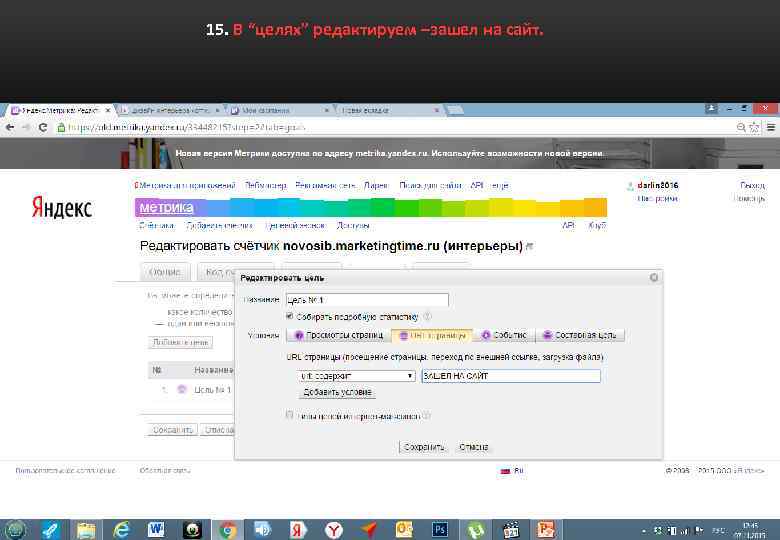The width and height of the screenshot is (780, 540).
Task: Click 'Цель № 1' row in goals table
Action: coord(212,390)
